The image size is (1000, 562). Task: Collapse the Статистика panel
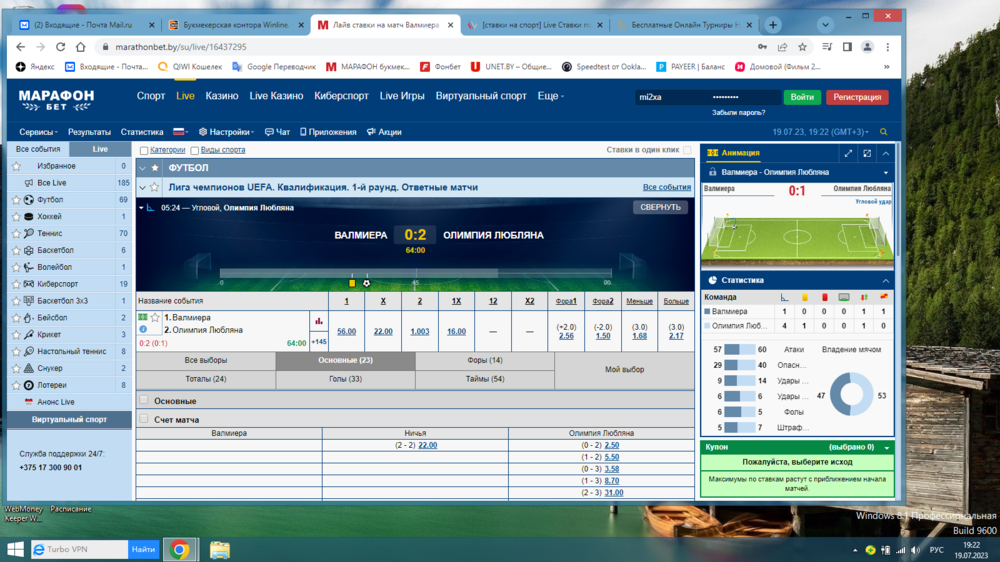(x=885, y=281)
